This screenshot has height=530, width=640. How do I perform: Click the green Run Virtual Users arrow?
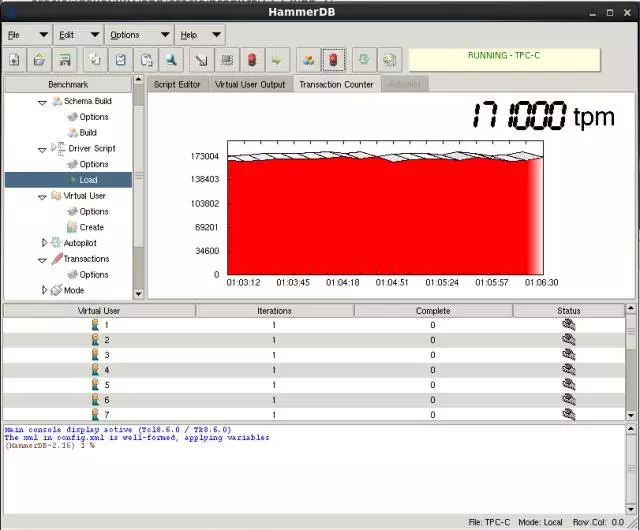[277, 60]
